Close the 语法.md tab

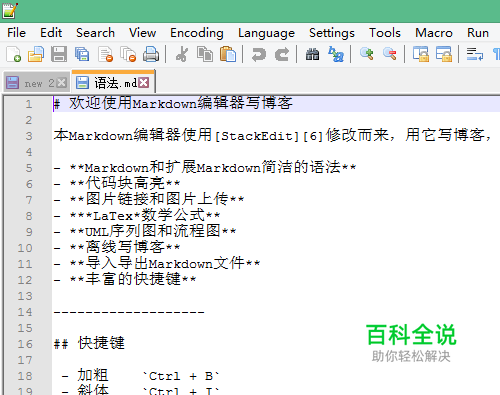point(144,82)
